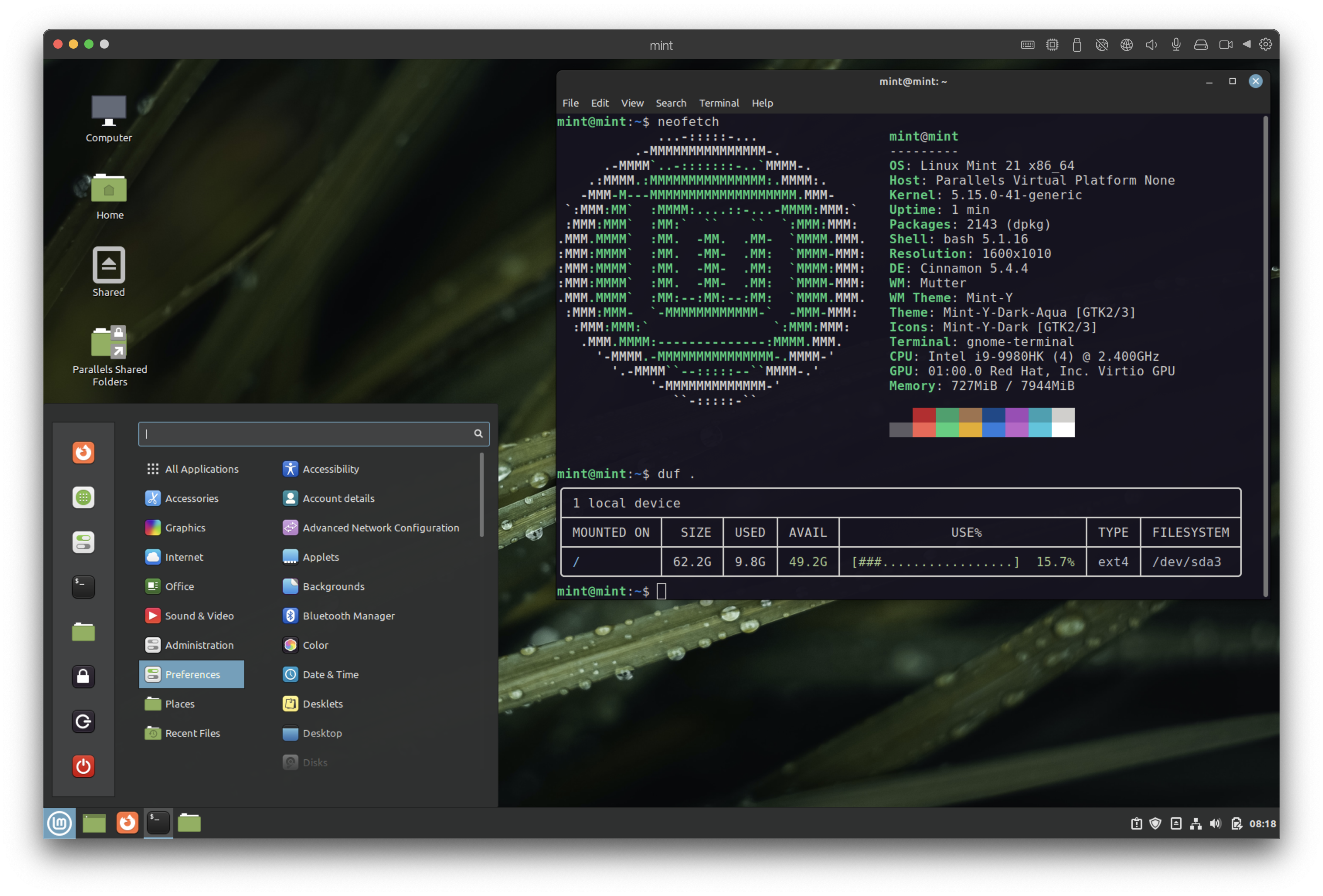1323x896 pixels.
Task: Open the terminal Search menu
Action: [671, 103]
